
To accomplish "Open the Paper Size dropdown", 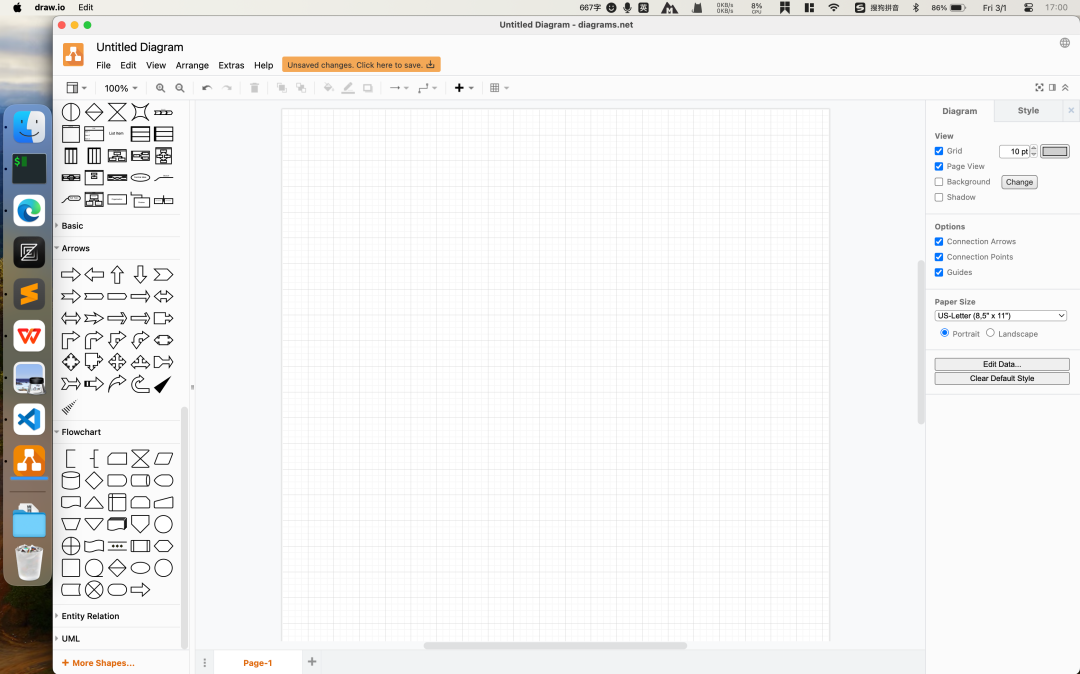I will (x=1000, y=316).
